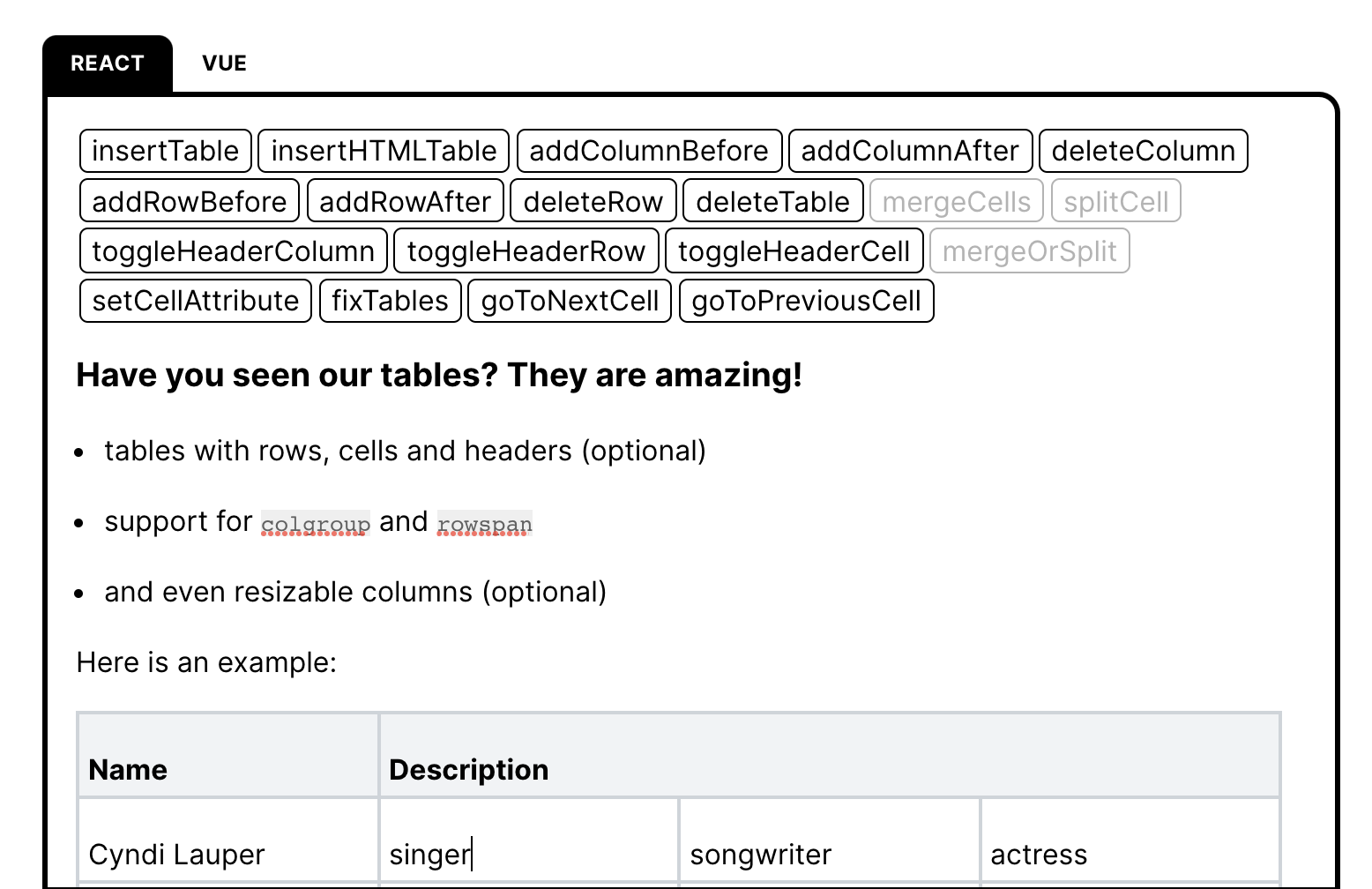Toggle the header row with toggleHeaderRow

(x=526, y=250)
